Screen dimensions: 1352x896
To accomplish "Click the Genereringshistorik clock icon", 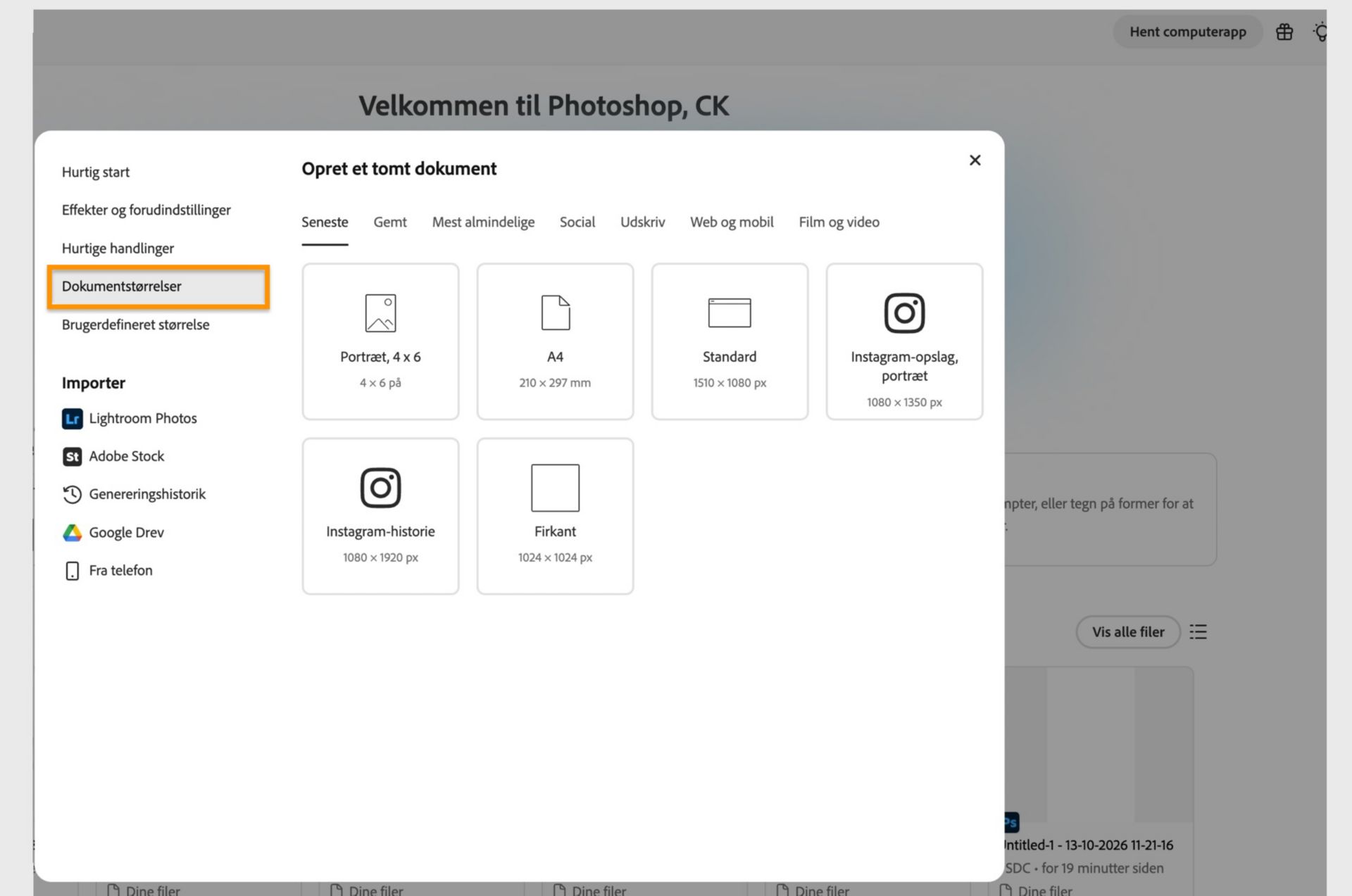I will 72,494.
